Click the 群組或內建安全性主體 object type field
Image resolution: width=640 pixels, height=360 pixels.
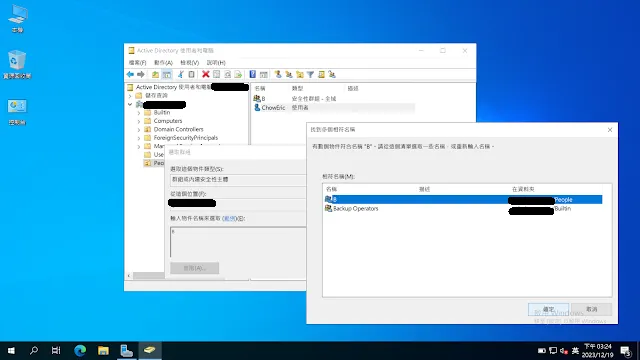coord(238,180)
